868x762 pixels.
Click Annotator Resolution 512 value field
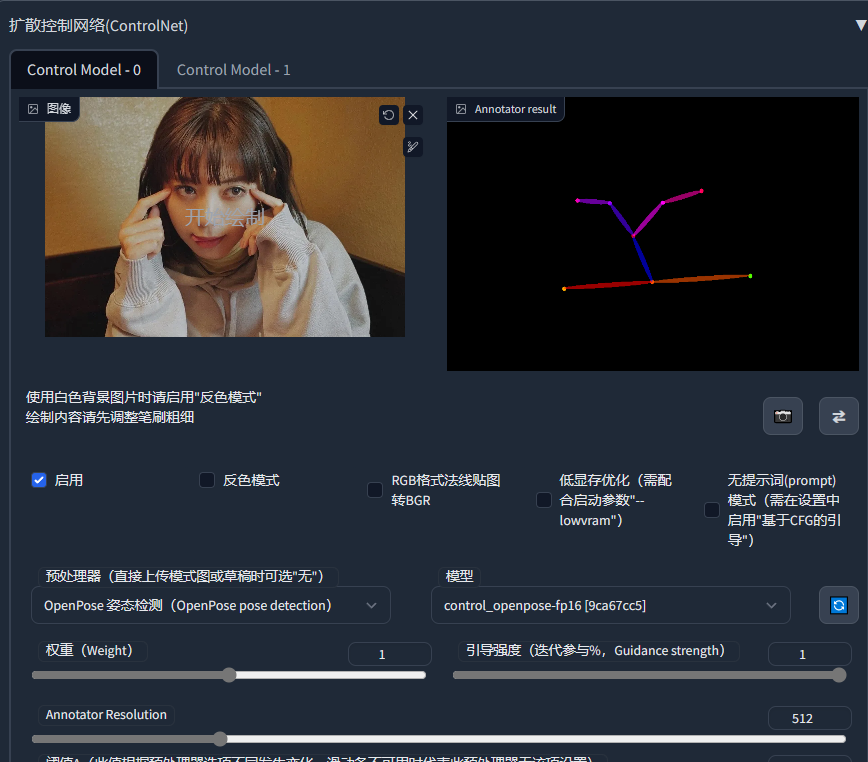click(x=809, y=718)
